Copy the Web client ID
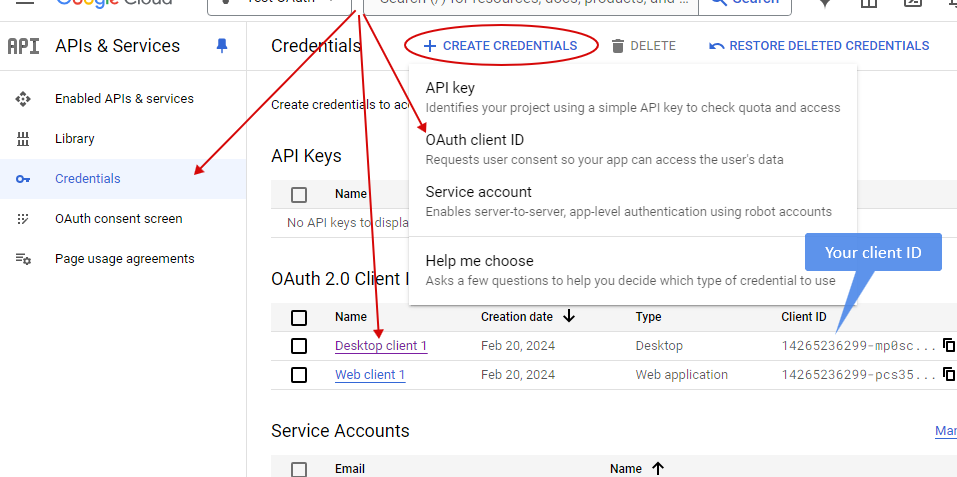 click(948, 374)
